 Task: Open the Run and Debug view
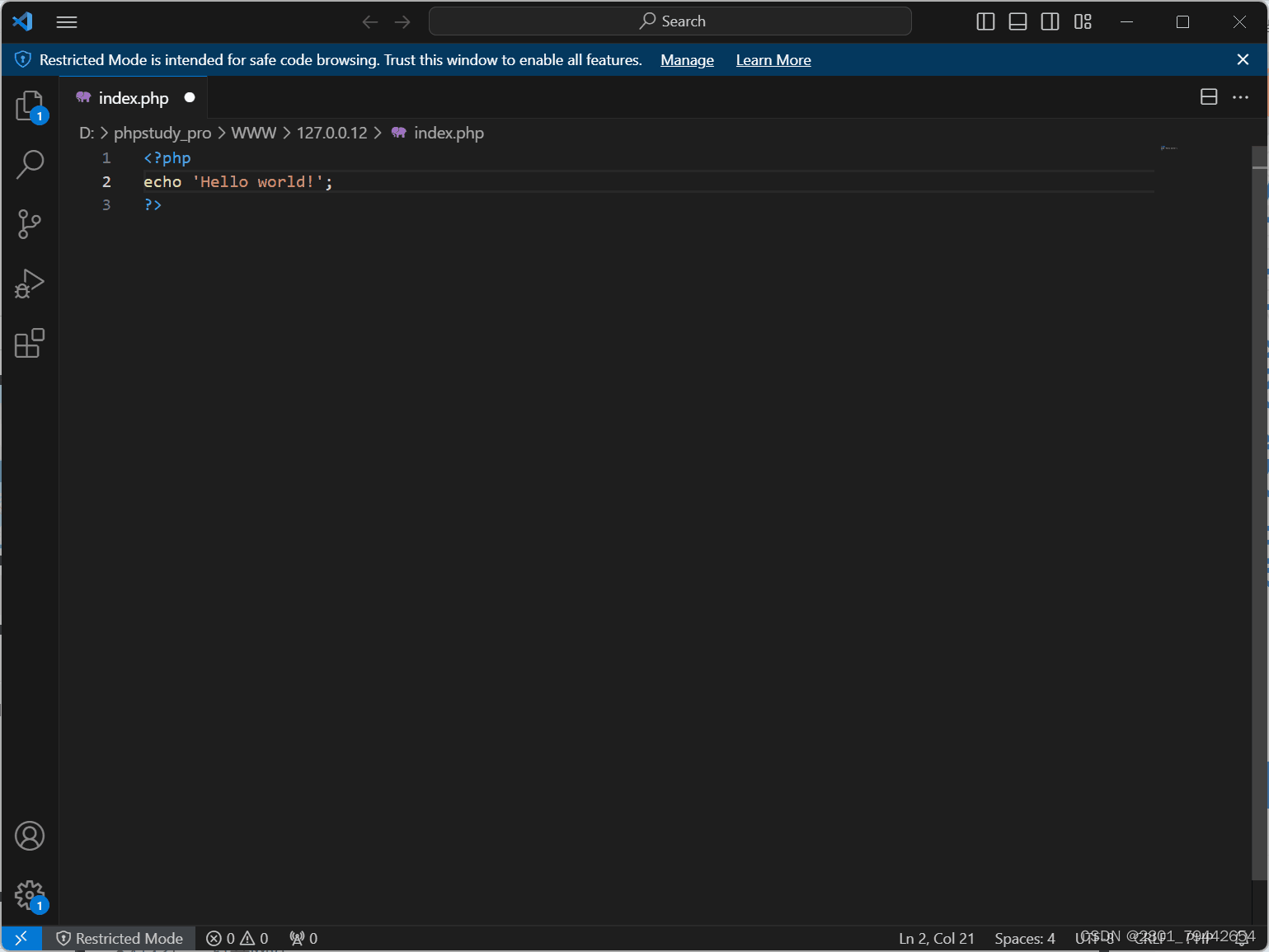coord(30,284)
